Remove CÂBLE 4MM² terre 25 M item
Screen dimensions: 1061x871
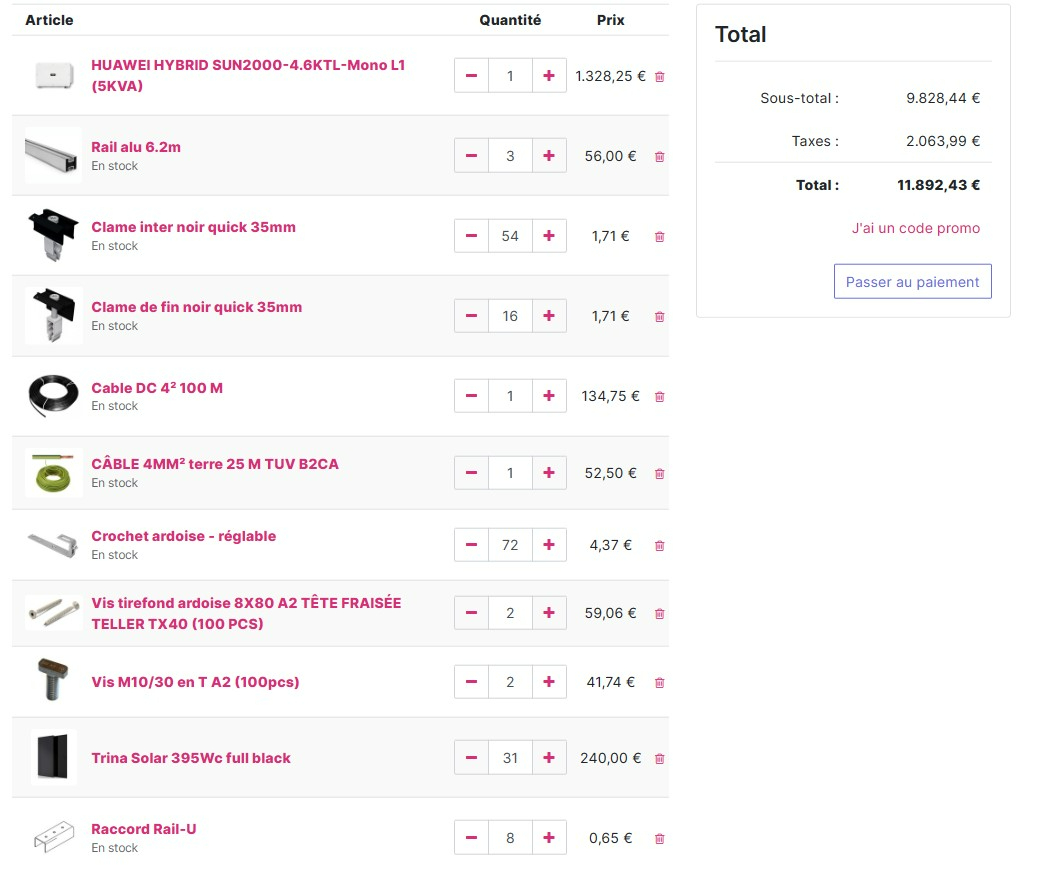[660, 474]
